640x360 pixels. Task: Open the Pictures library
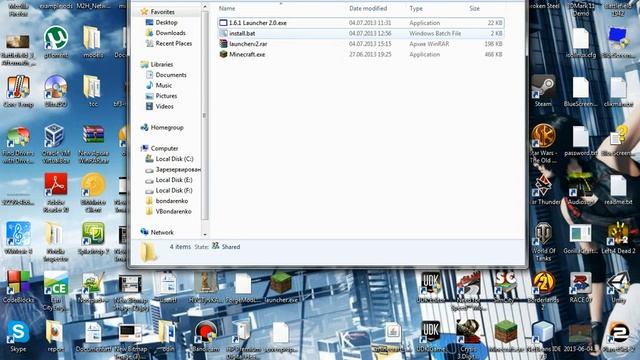pos(166,96)
